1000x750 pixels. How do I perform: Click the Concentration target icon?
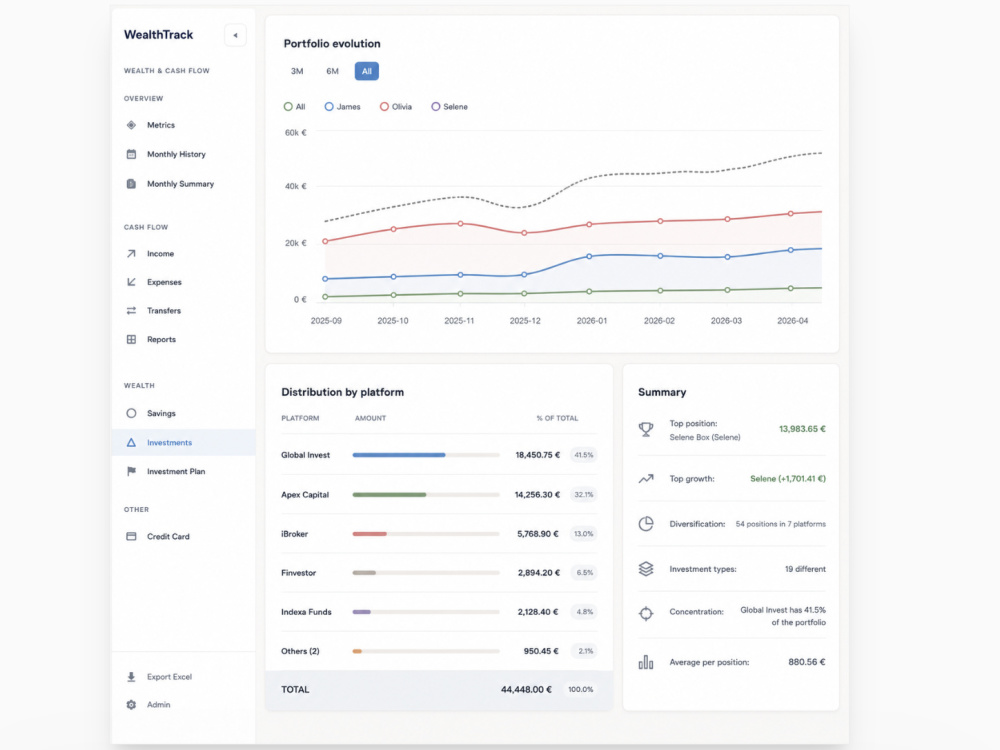point(646,614)
